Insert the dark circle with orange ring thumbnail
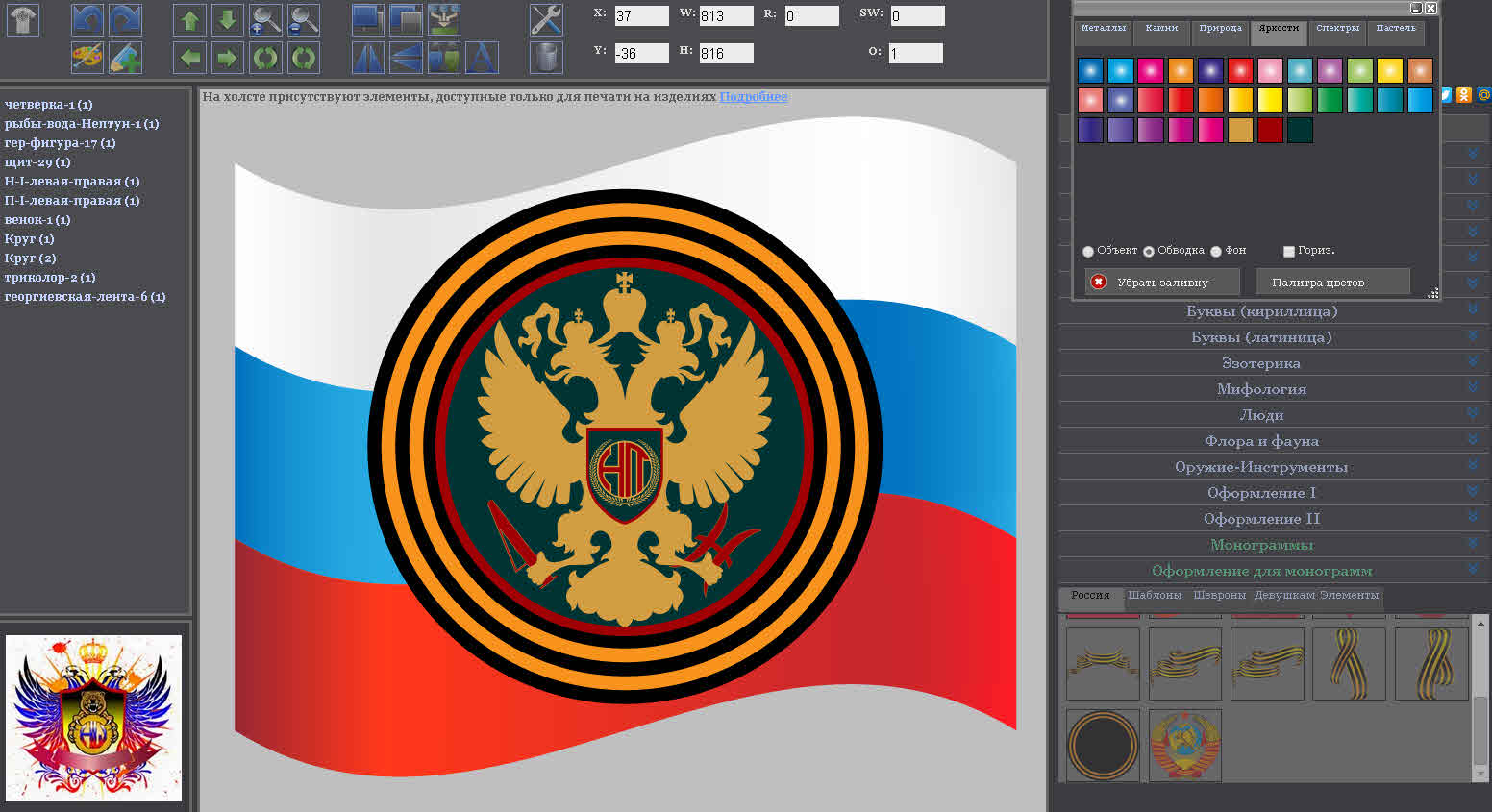The width and height of the screenshot is (1492, 812). 1103,746
